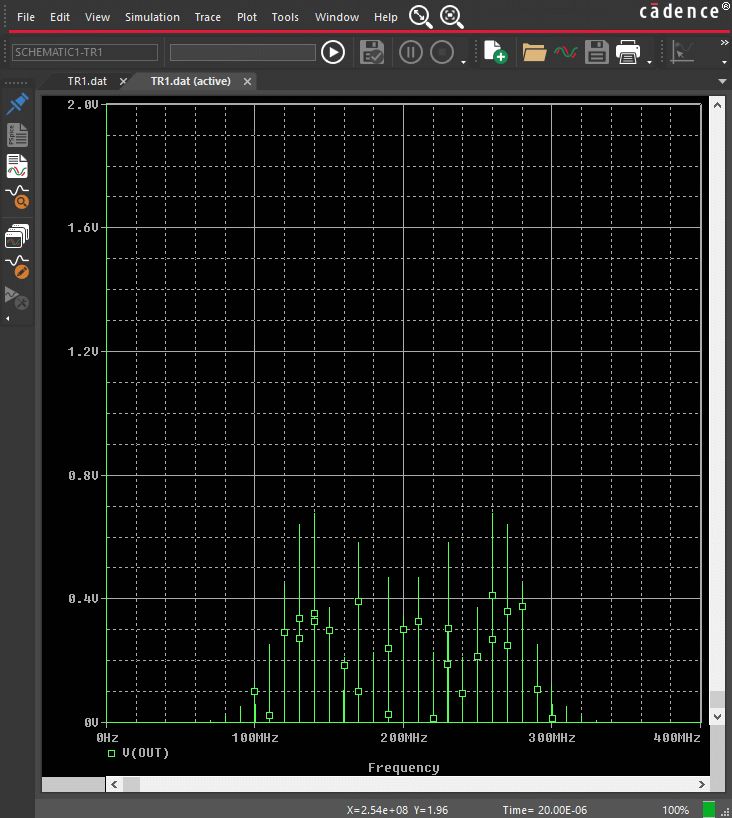The width and height of the screenshot is (732, 818).
Task: Click the new file icon with plus
Action: (495, 52)
